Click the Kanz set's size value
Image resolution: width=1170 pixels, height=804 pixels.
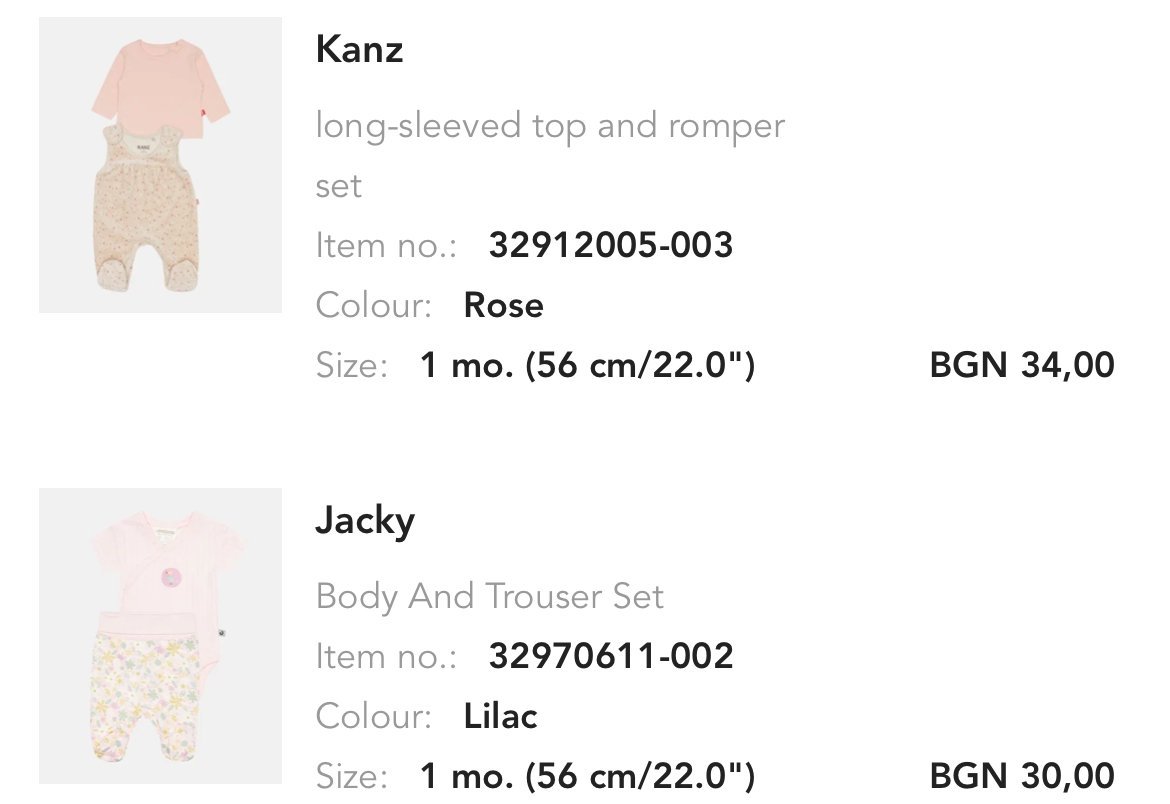pos(587,365)
